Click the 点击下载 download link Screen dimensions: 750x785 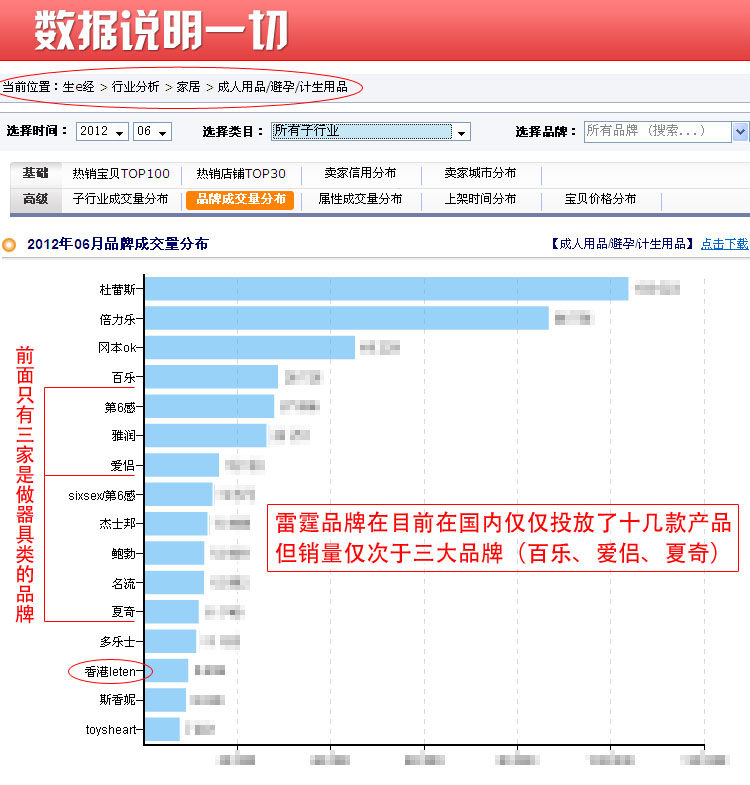pos(724,244)
